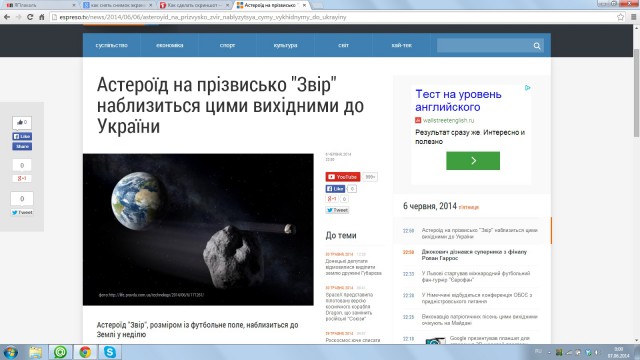Open the суспільство menu section
Viewport: 640px width, 360px height.
tap(112, 45)
